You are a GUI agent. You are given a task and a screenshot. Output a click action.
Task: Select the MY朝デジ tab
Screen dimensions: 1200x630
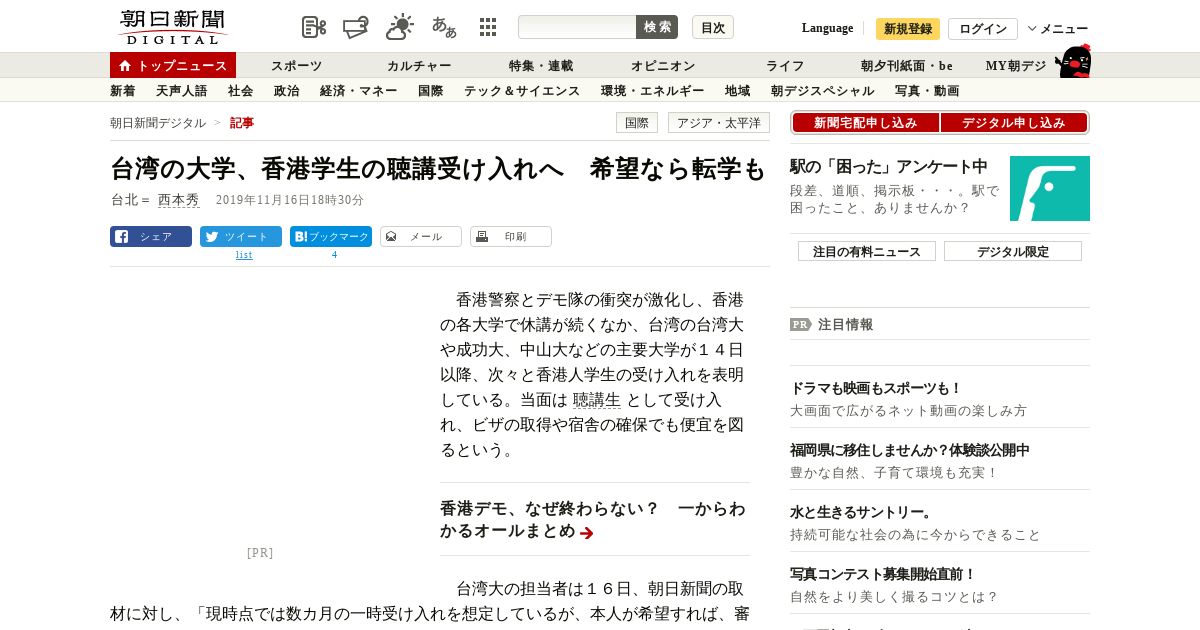(1016, 66)
